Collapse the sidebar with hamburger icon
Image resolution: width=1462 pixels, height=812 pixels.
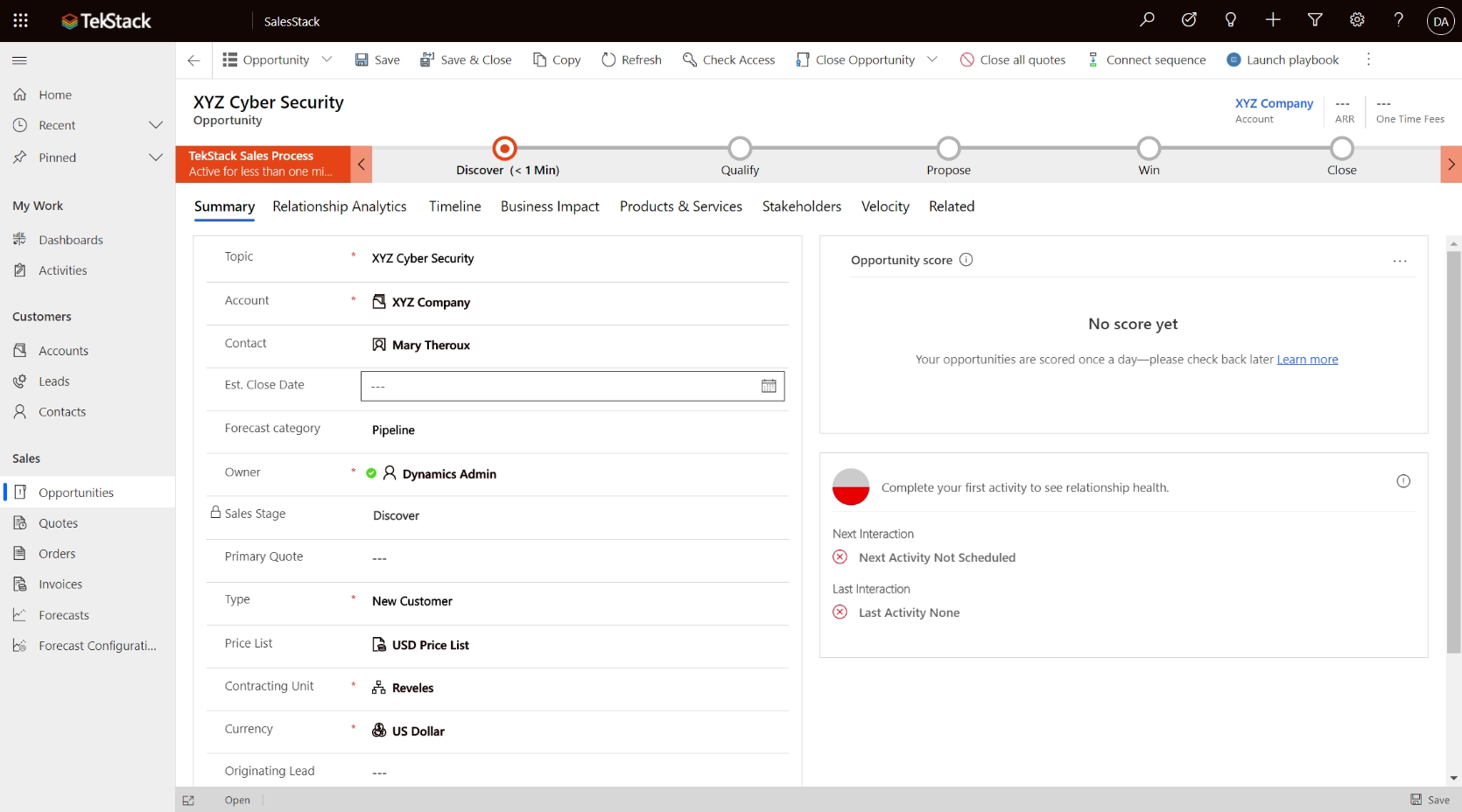[19, 60]
